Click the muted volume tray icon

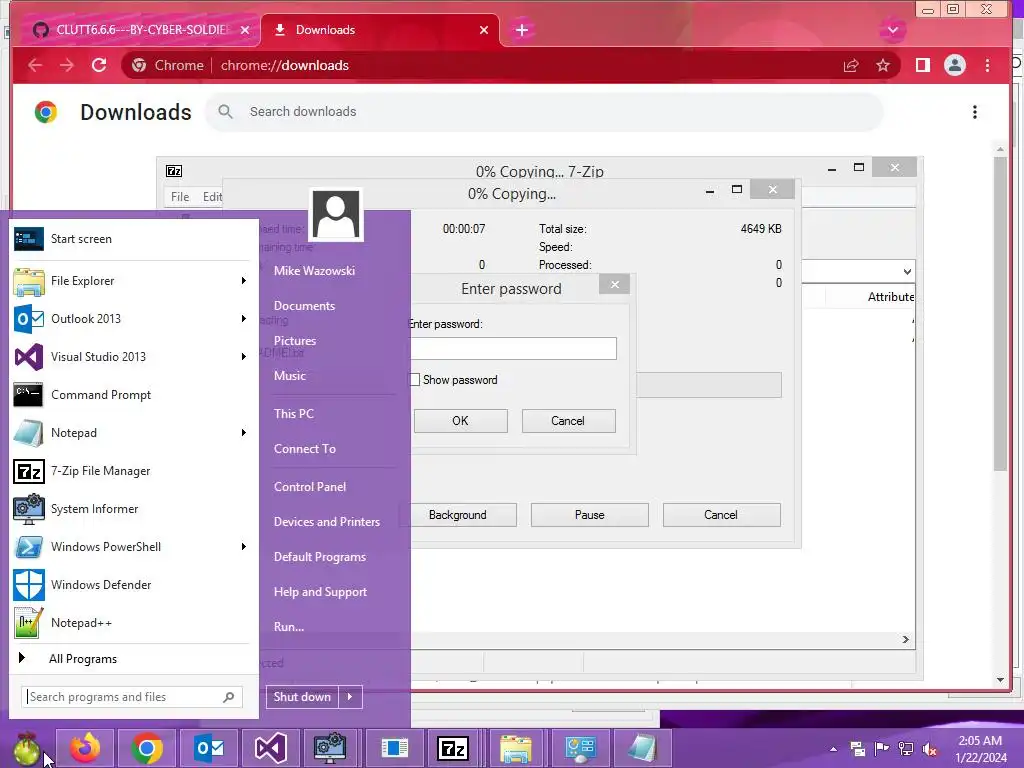coord(929,749)
